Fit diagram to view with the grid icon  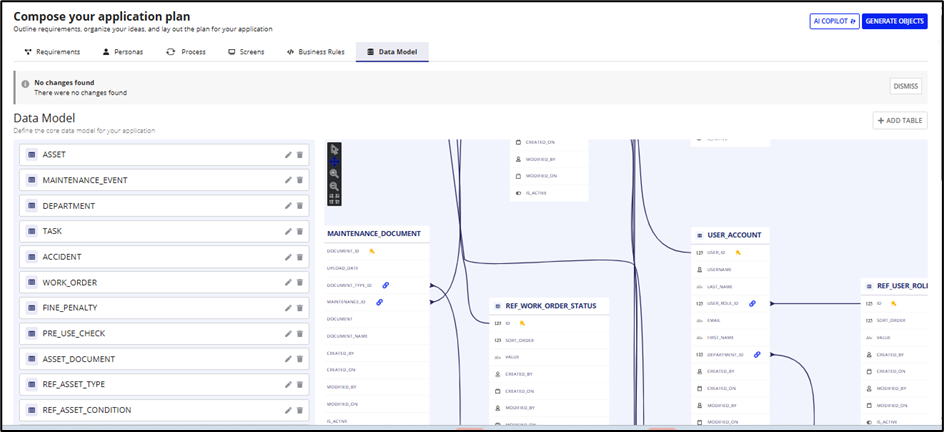point(335,199)
